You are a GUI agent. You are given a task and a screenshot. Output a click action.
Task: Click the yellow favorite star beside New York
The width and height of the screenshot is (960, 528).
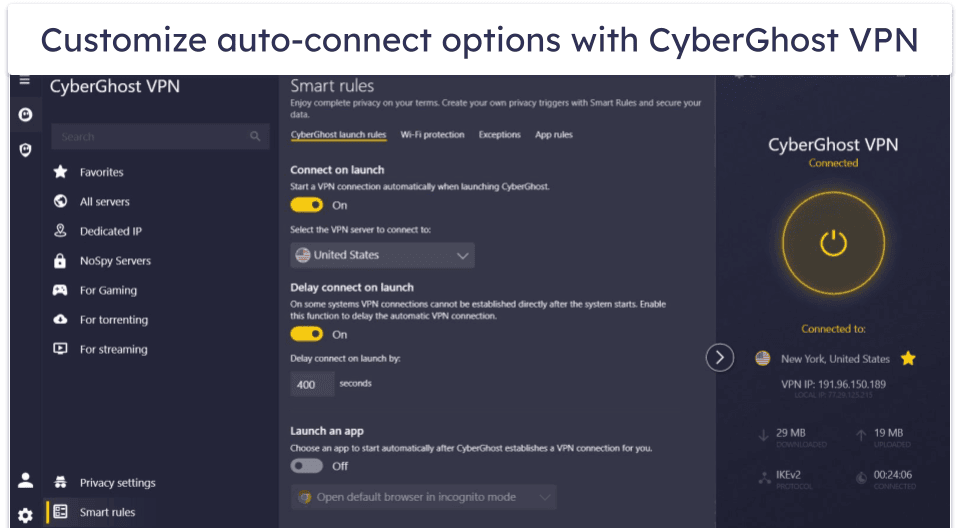click(908, 358)
